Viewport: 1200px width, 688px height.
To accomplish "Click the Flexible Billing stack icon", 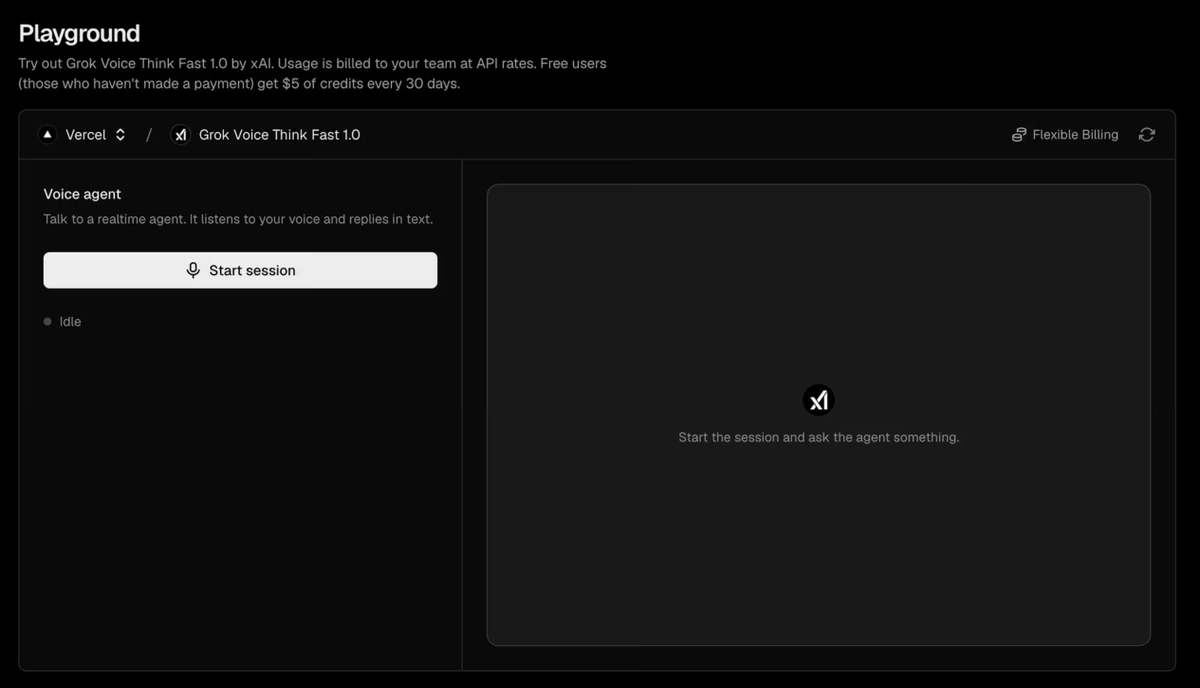I will point(1019,134).
